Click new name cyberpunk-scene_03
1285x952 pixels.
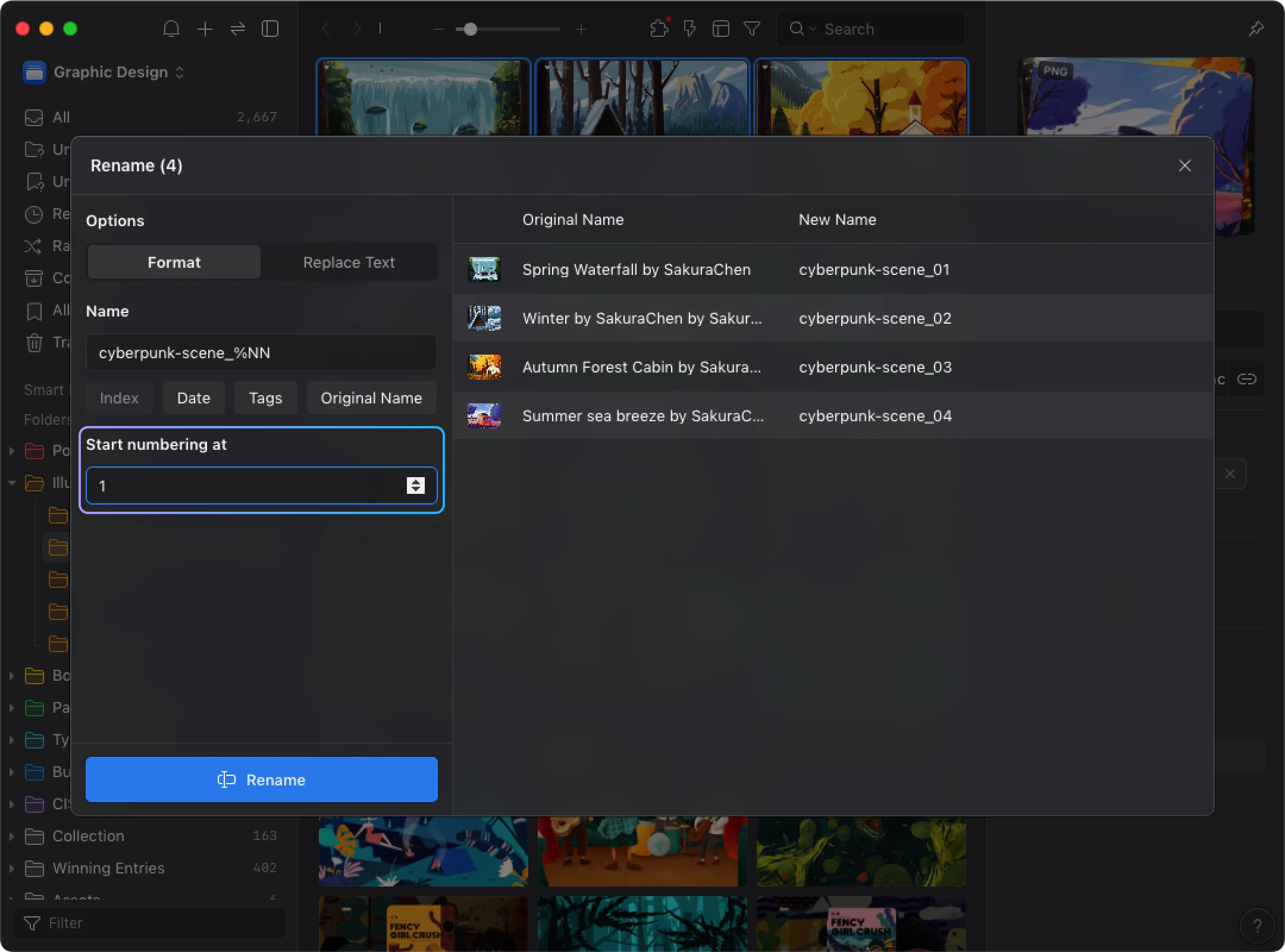875,367
